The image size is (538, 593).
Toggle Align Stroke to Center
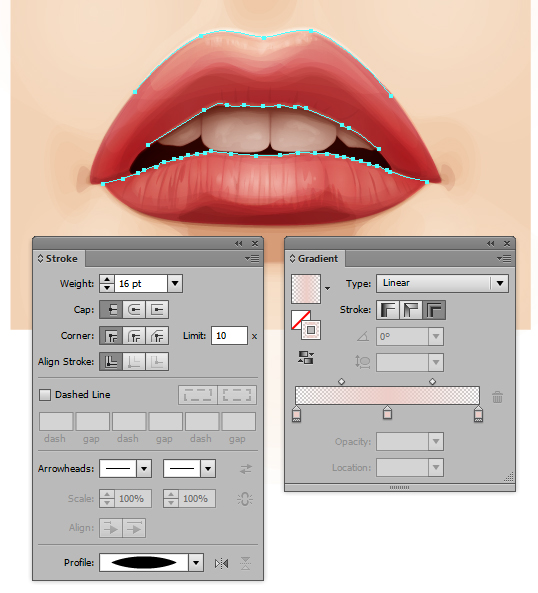click(111, 362)
